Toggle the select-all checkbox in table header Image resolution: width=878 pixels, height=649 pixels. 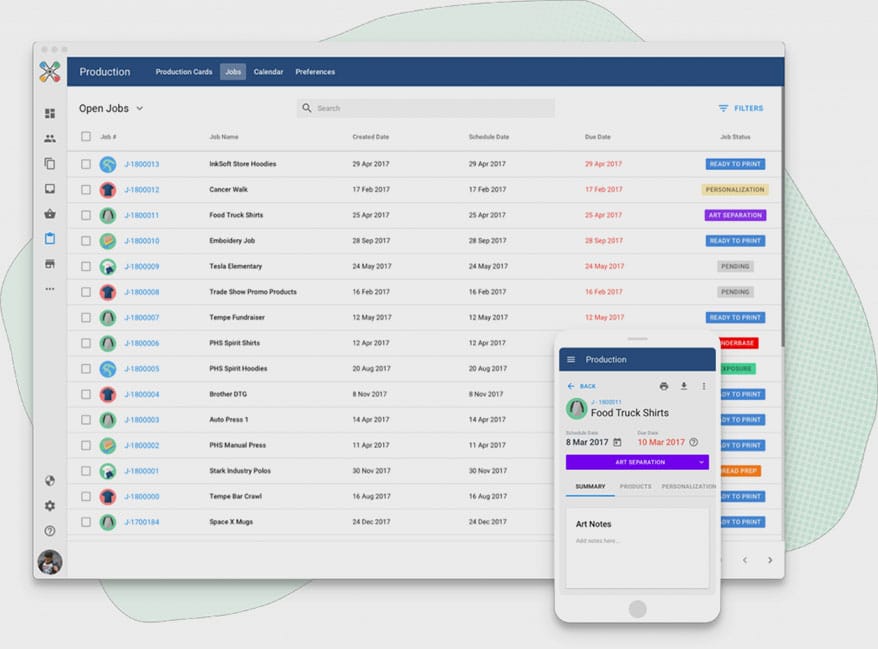tap(86, 136)
